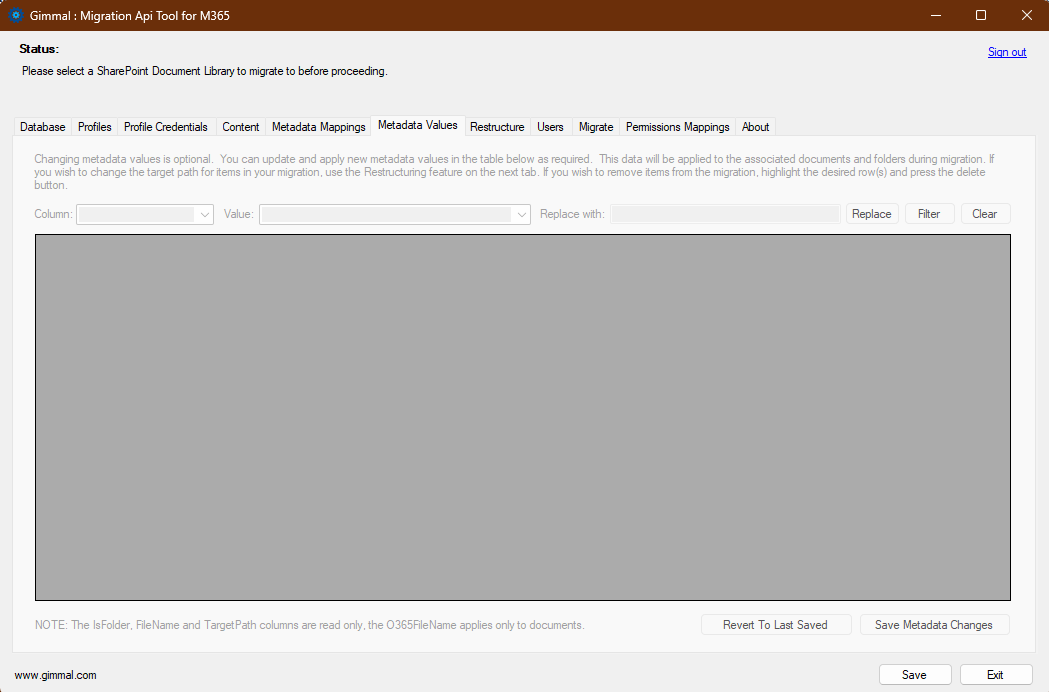Screen dimensions: 1049x692
Task: Open the Profile Credentials tab
Action: pos(165,126)
